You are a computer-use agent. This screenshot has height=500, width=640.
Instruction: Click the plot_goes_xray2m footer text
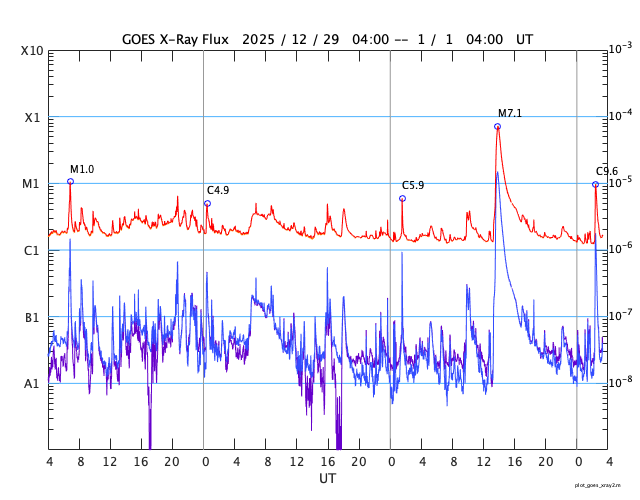point(604,485)
